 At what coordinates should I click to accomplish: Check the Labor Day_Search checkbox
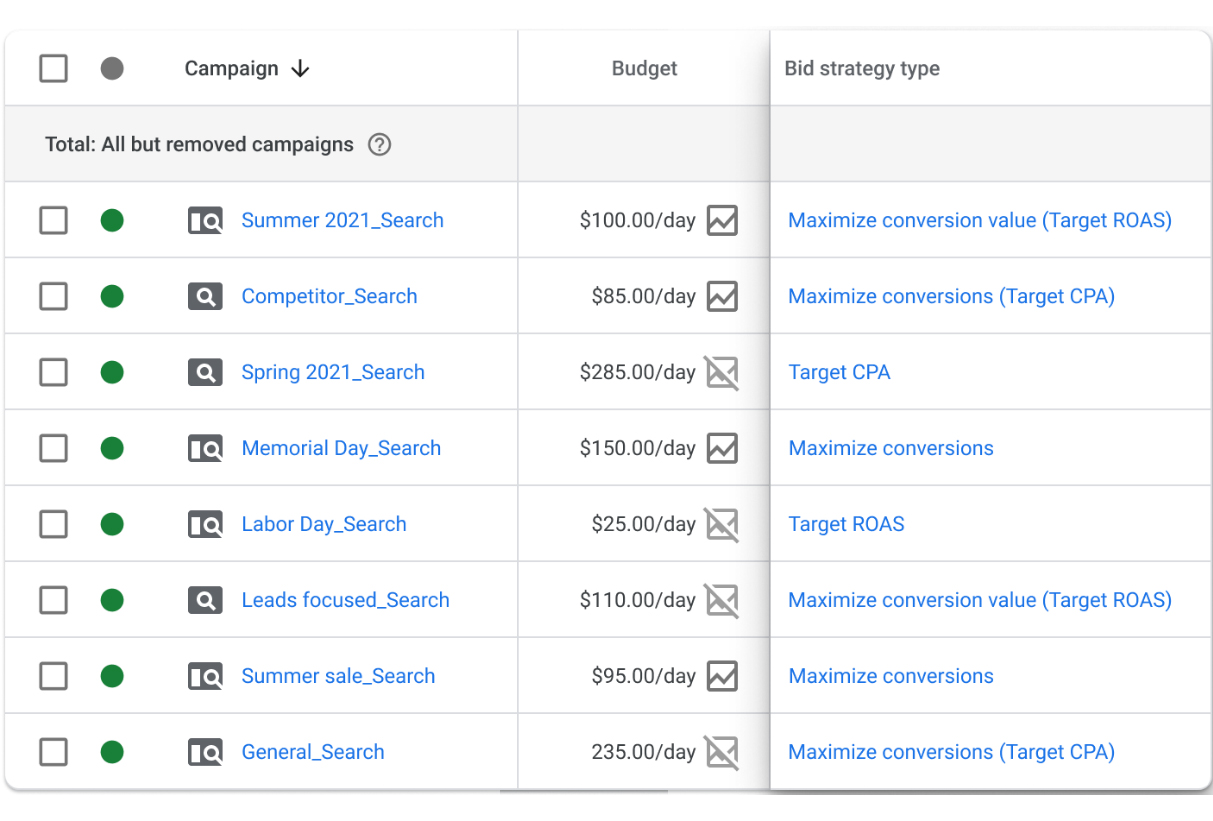[53, 524]
